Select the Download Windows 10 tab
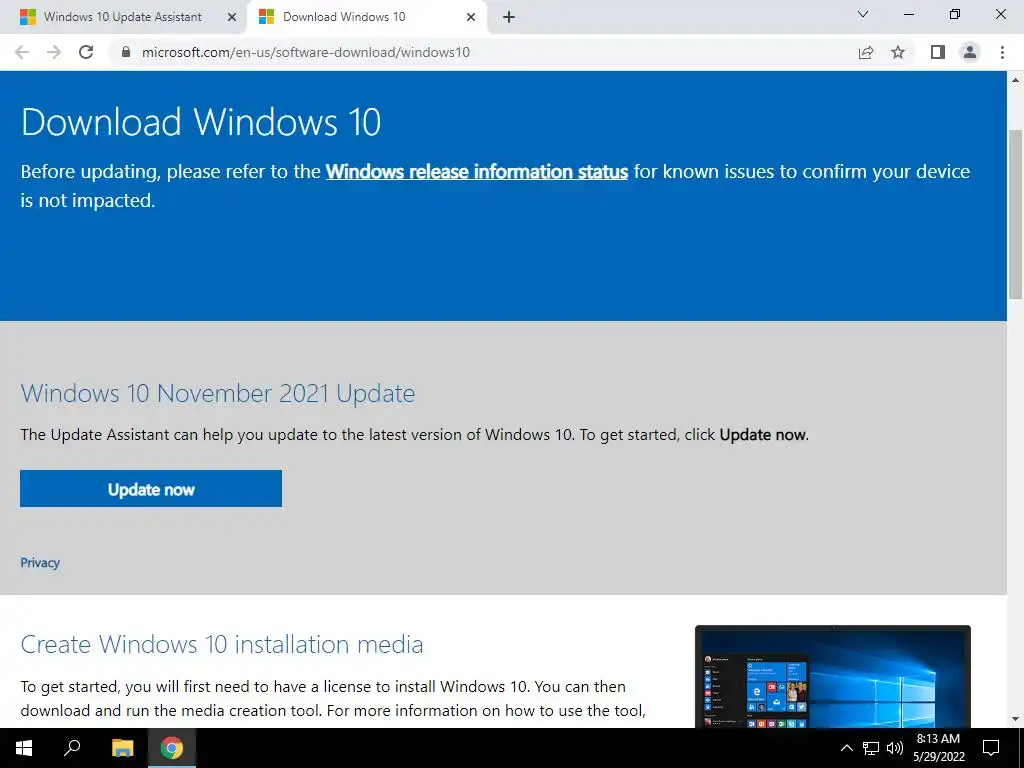Image resolution: width=1024 pixels, height=768 pixels. (366, 17)
